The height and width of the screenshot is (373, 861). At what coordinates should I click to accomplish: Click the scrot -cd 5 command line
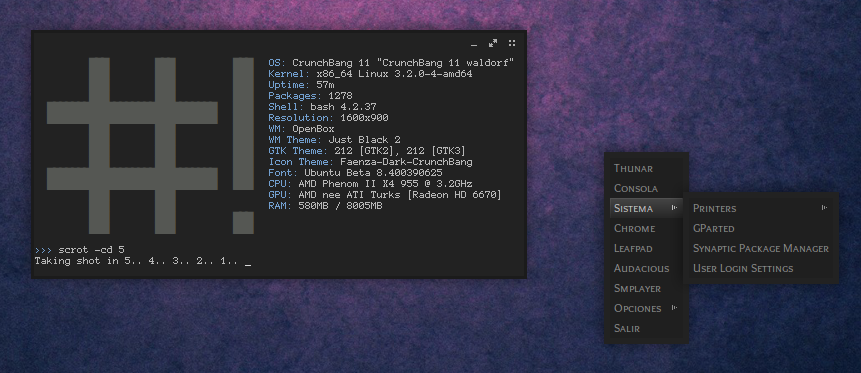pyautogui.click(x=79, y=250)
